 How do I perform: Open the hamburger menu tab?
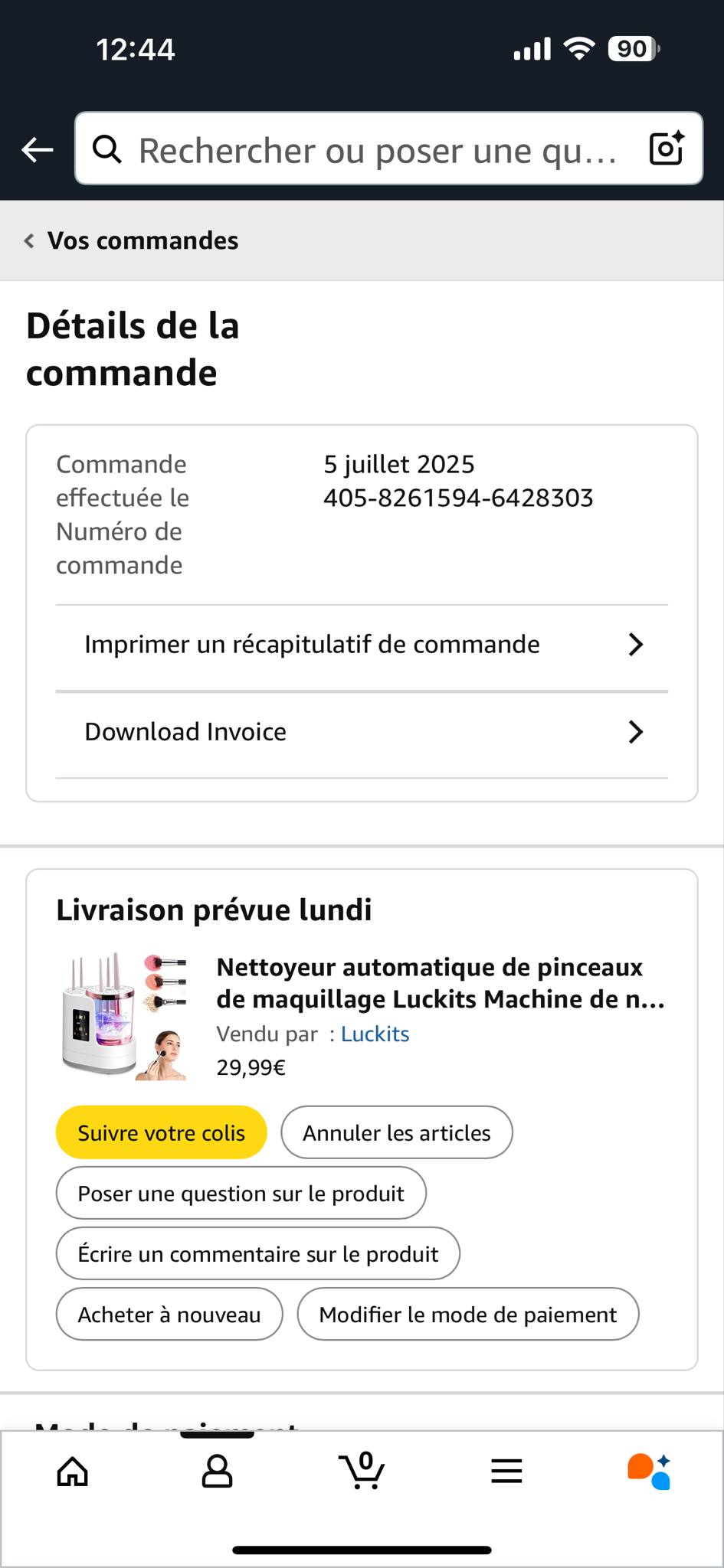click(x=506, y=1471)
